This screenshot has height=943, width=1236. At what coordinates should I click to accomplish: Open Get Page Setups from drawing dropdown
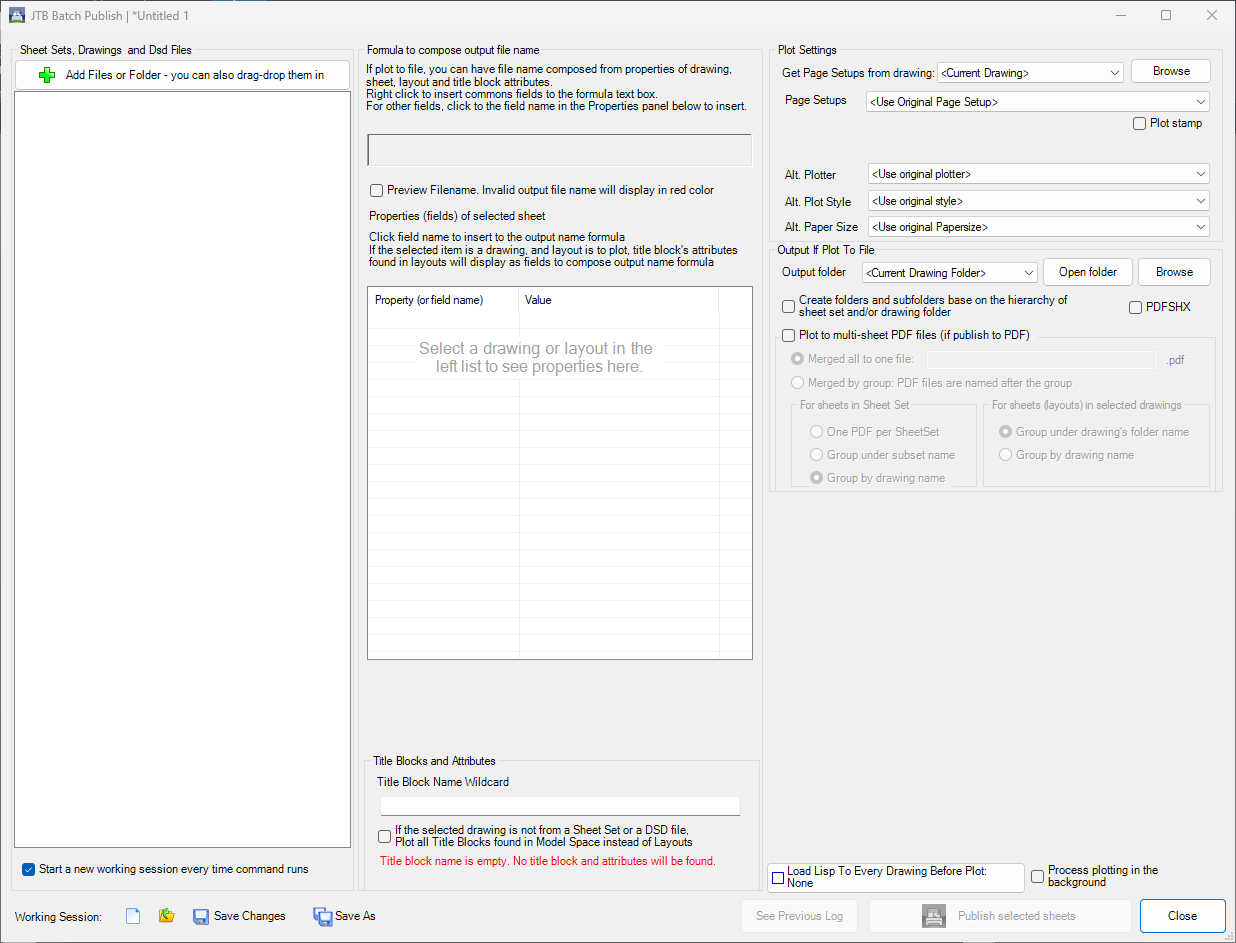tap(1030, 72)
